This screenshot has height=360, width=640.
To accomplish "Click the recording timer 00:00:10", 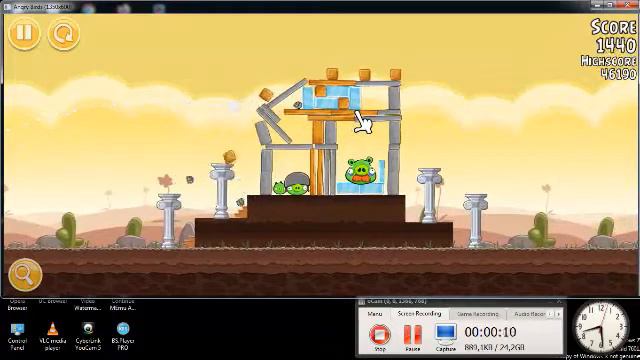I will 490,332.
